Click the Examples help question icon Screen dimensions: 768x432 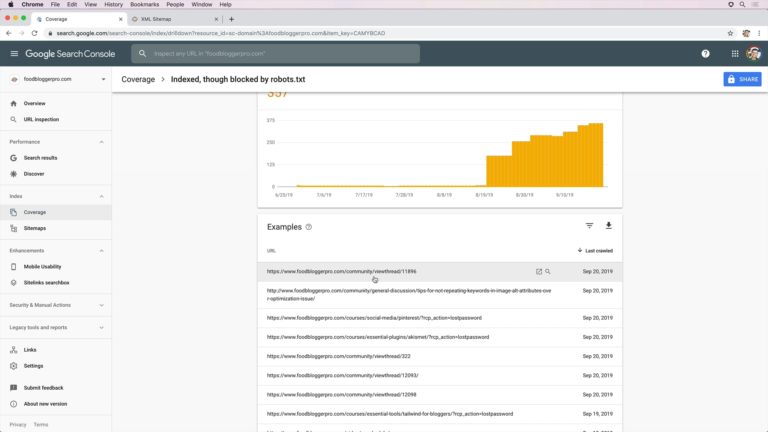(x=309, y=227)
